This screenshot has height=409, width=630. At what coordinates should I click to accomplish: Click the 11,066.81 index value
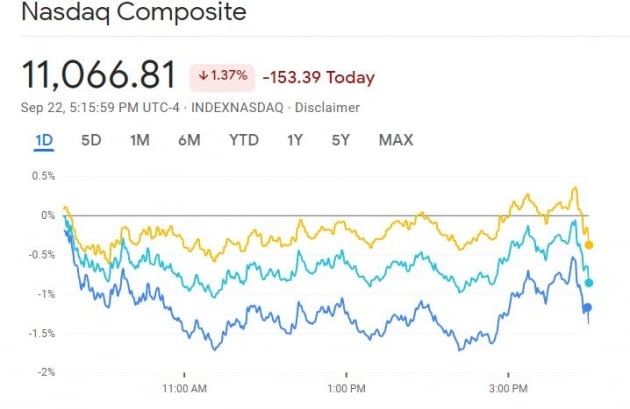click(x=99, y=75)
